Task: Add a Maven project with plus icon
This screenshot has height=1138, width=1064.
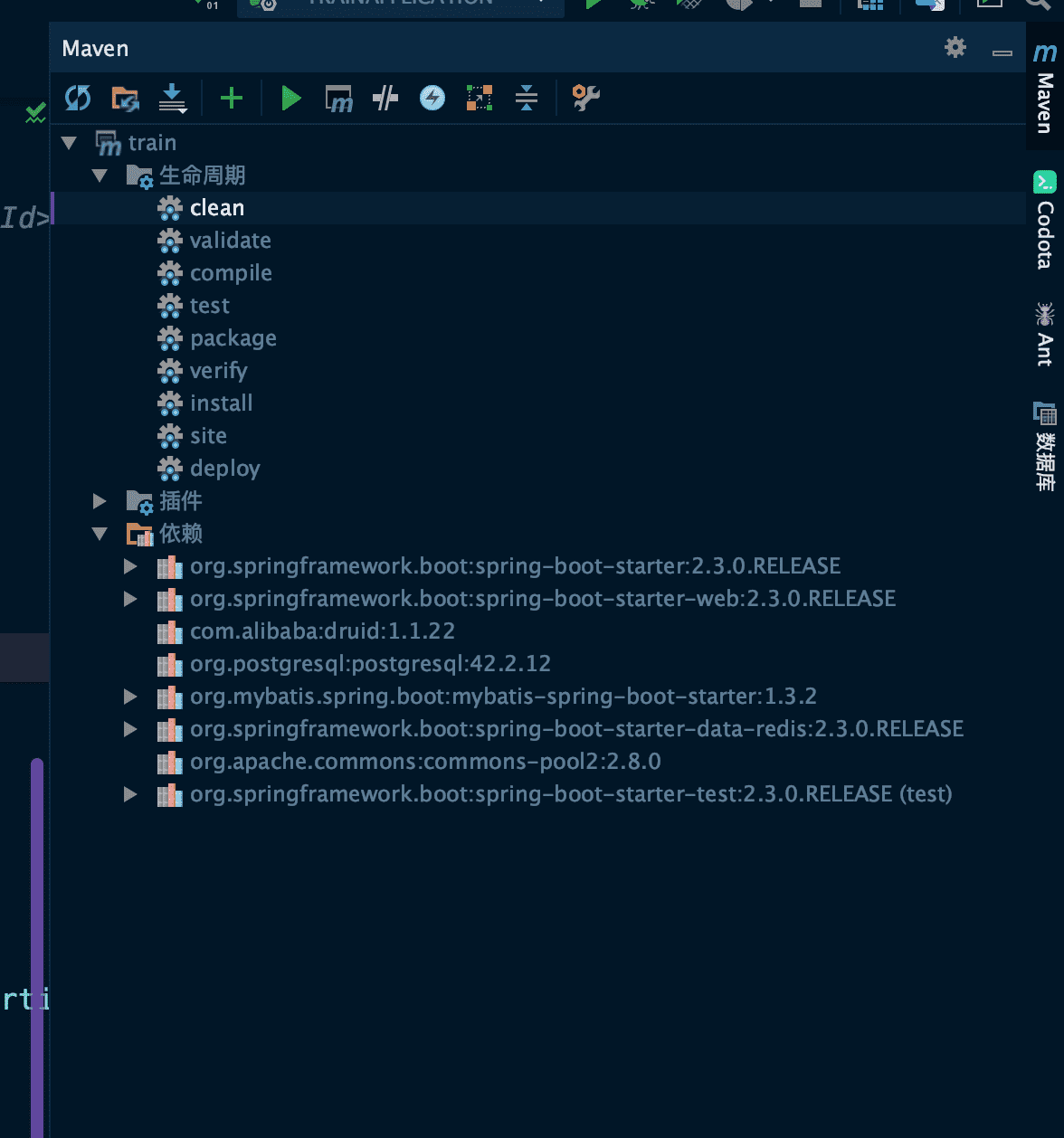Action: (x=232, y=98)
